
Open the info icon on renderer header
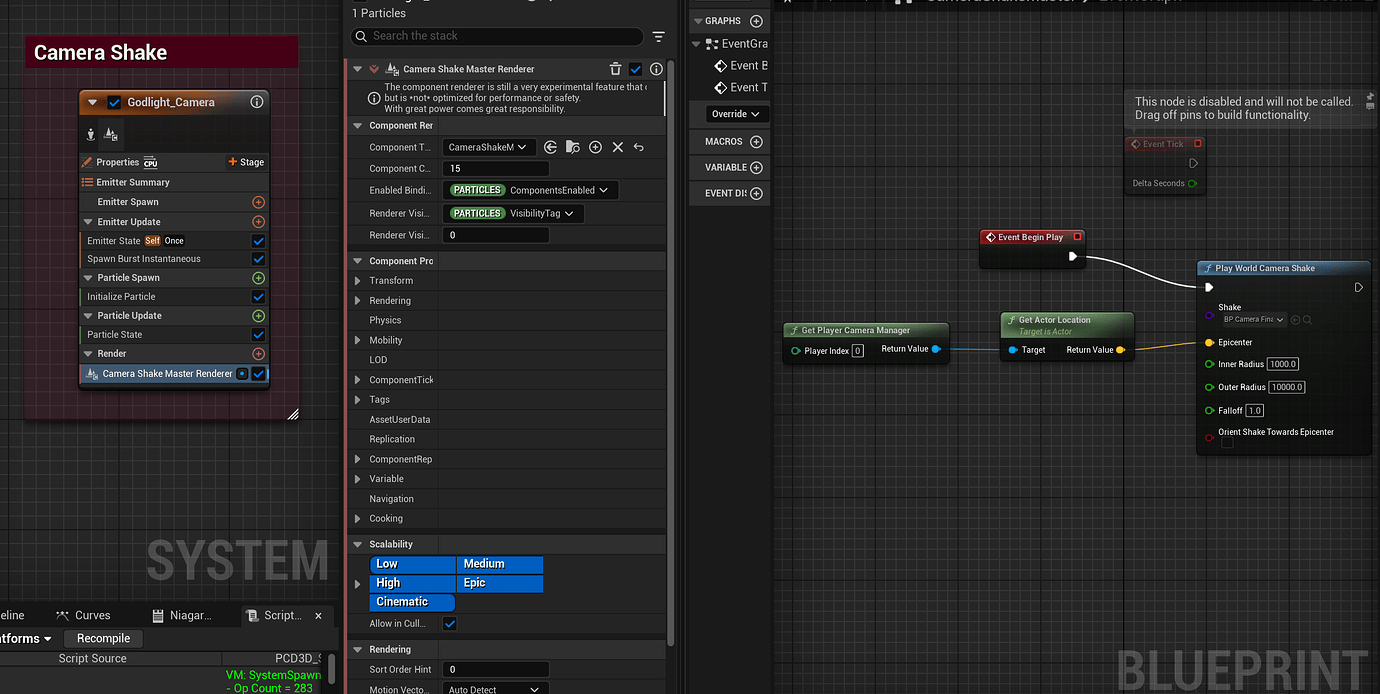click(x=656, y=69)
